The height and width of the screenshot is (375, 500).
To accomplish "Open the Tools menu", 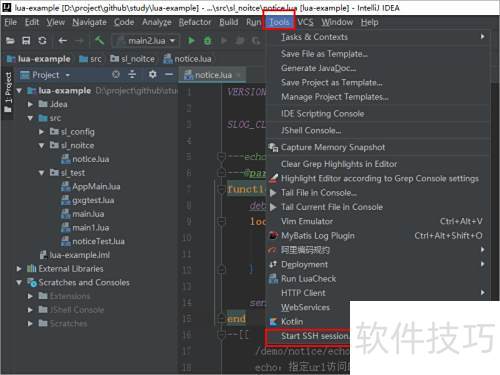I will 279,22.
